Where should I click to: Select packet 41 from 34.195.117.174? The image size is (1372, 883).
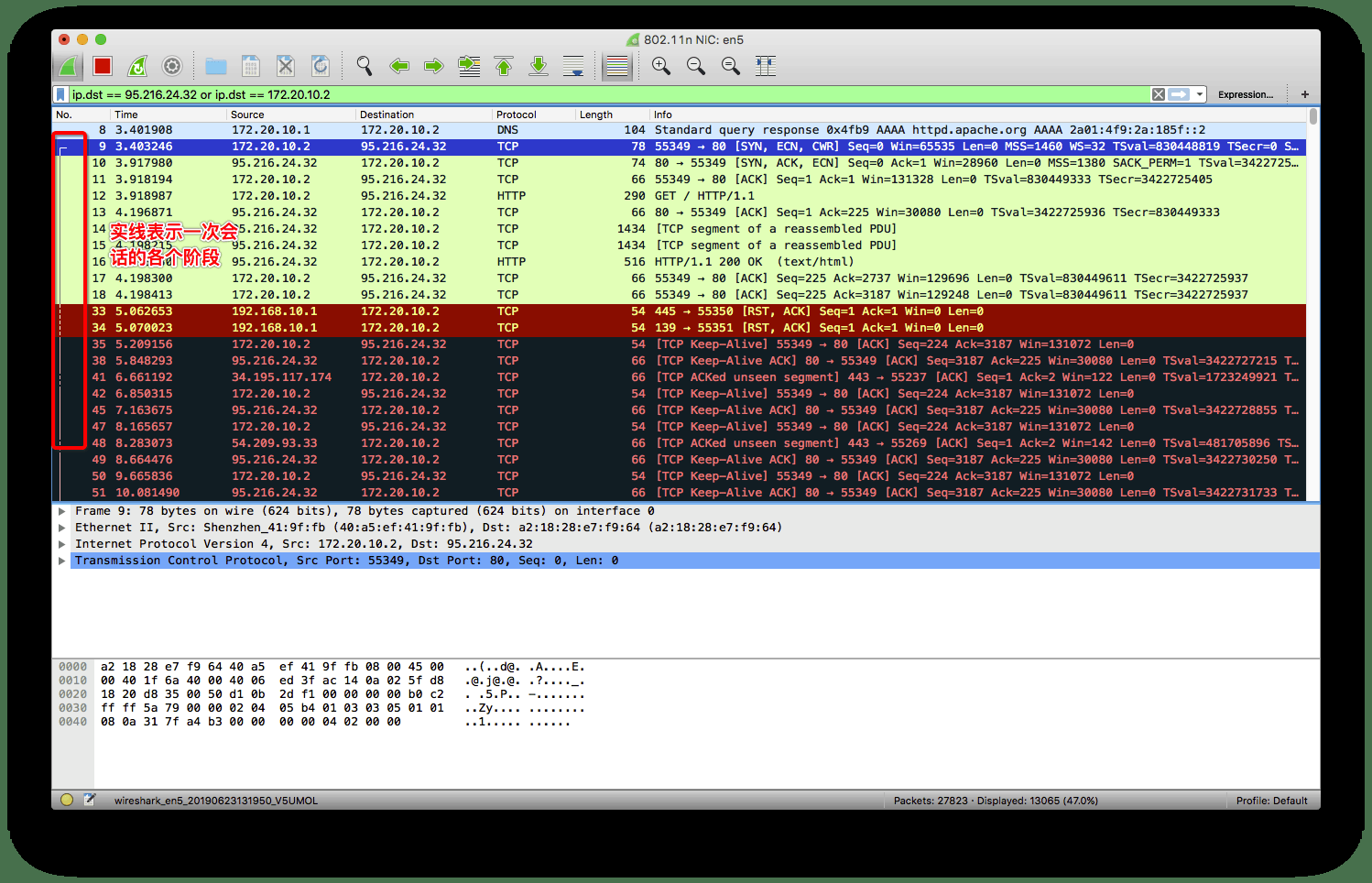tap(680, 377)
